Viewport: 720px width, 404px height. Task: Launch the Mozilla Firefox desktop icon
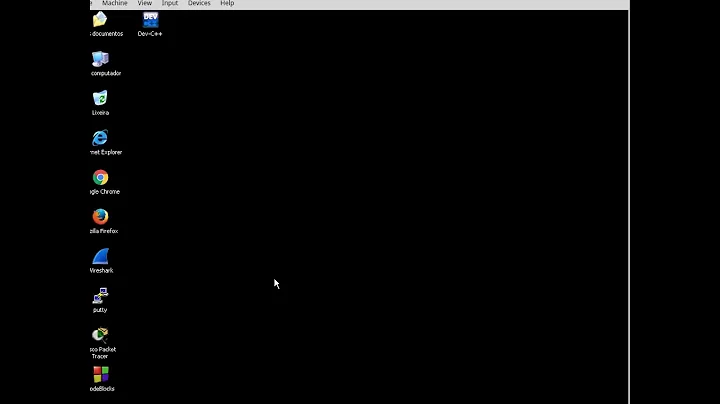point(100,217)
